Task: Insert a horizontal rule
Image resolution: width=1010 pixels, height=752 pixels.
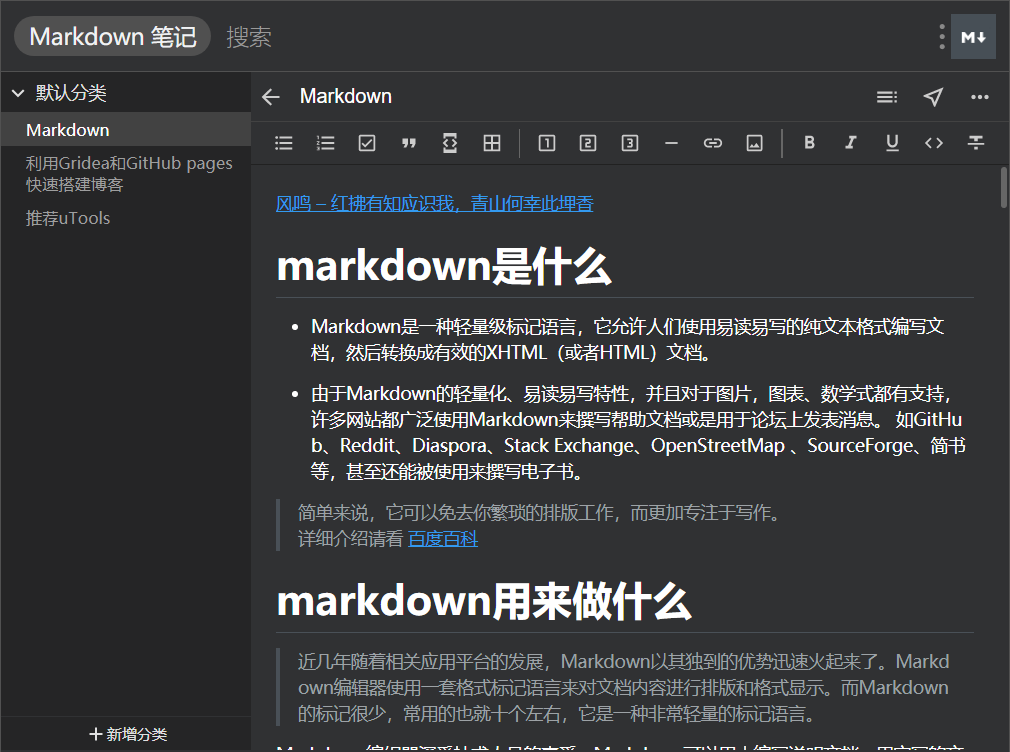Action: click(x=671, y=143)
